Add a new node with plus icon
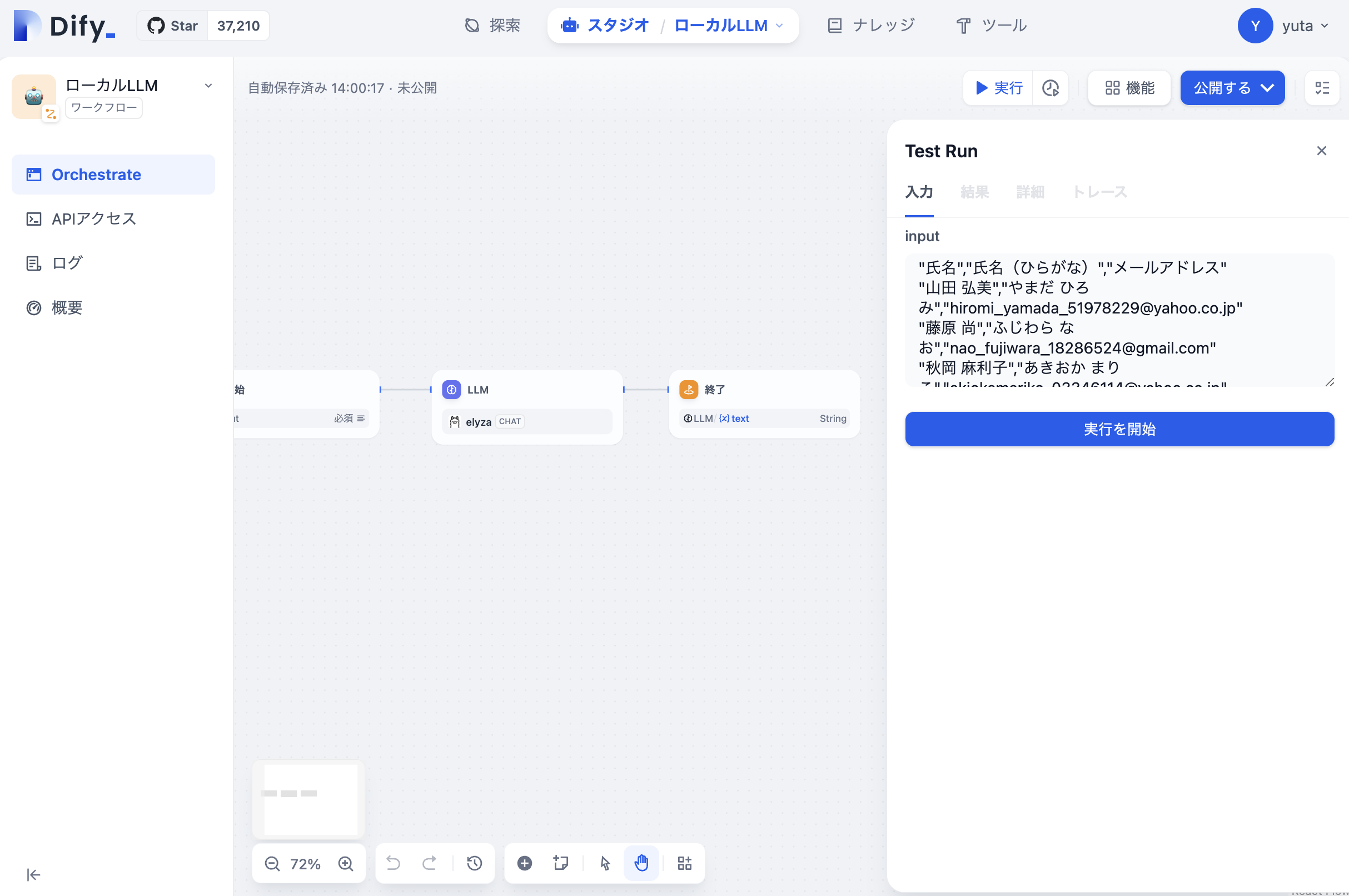Viewport: 1349px width, 896px height. click(x=525, y=863)
